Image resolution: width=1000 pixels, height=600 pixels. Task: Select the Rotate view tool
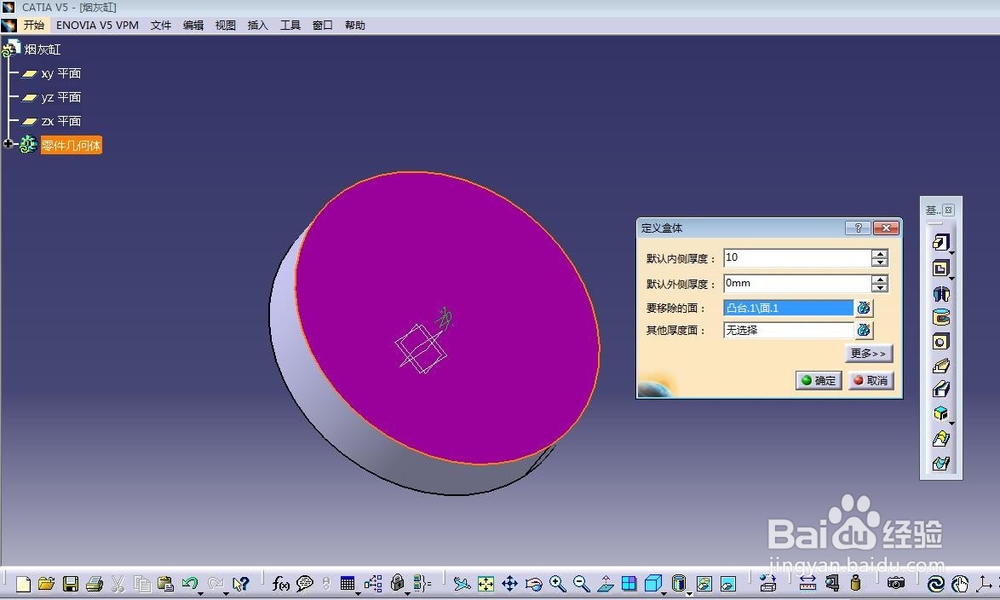pos(532,583)
